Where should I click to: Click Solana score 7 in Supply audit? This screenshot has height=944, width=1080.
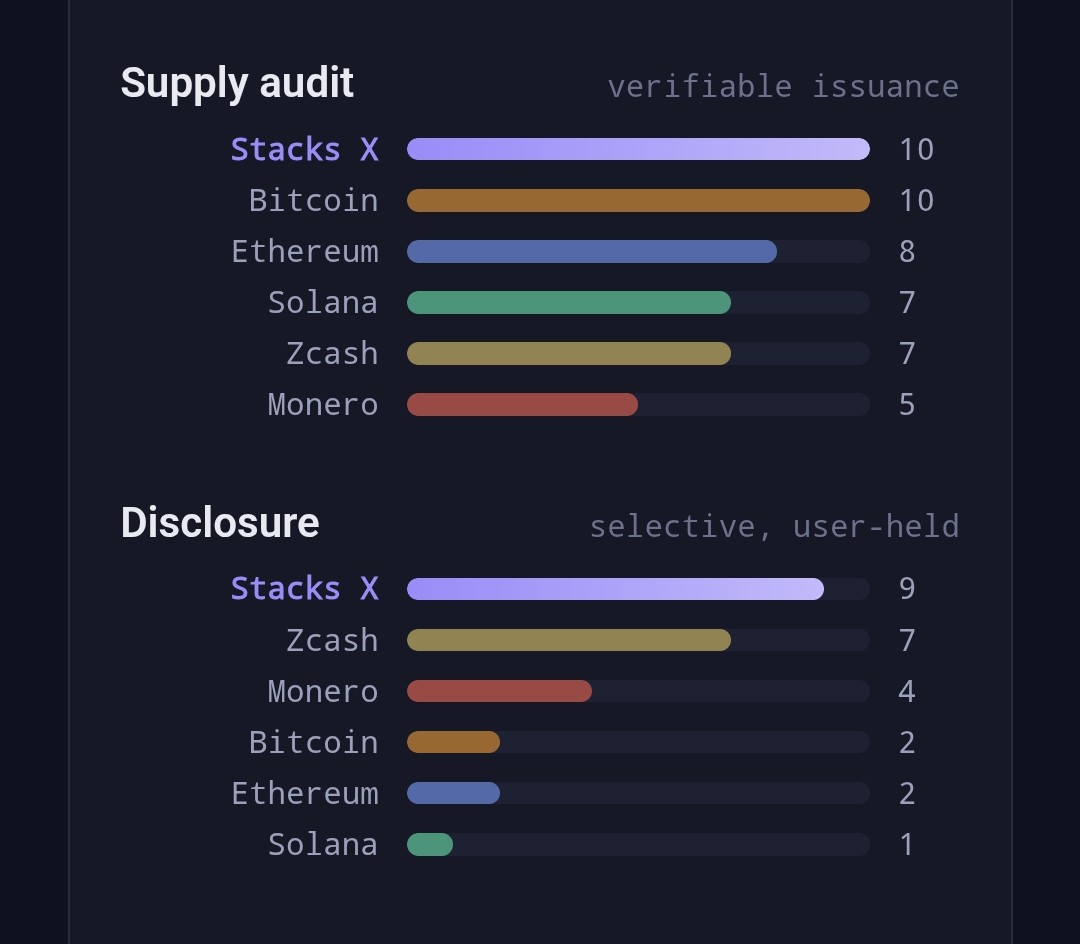tap(907, 302)
